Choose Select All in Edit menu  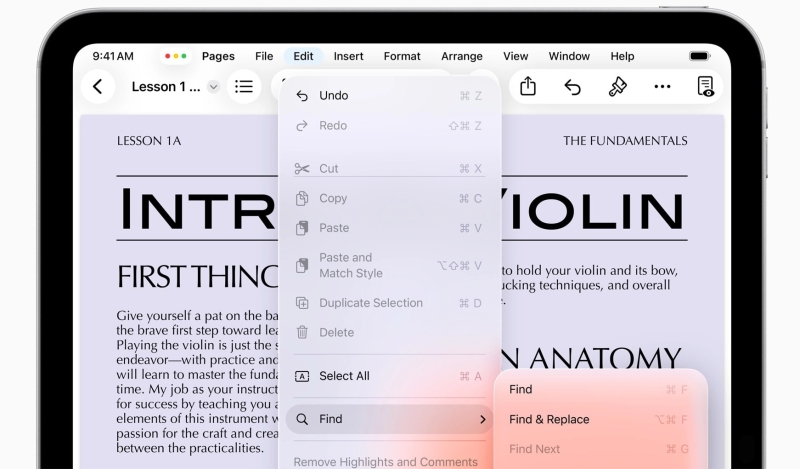point(344,376)
